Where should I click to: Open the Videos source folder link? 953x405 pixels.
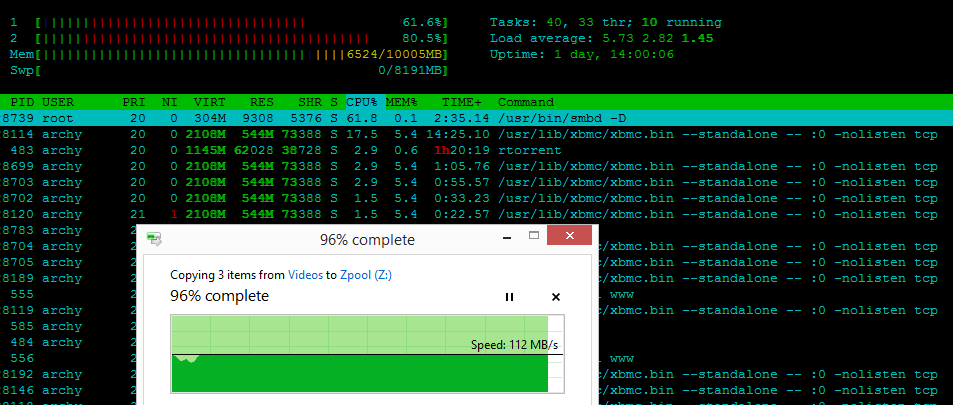(x=305, y=273)
